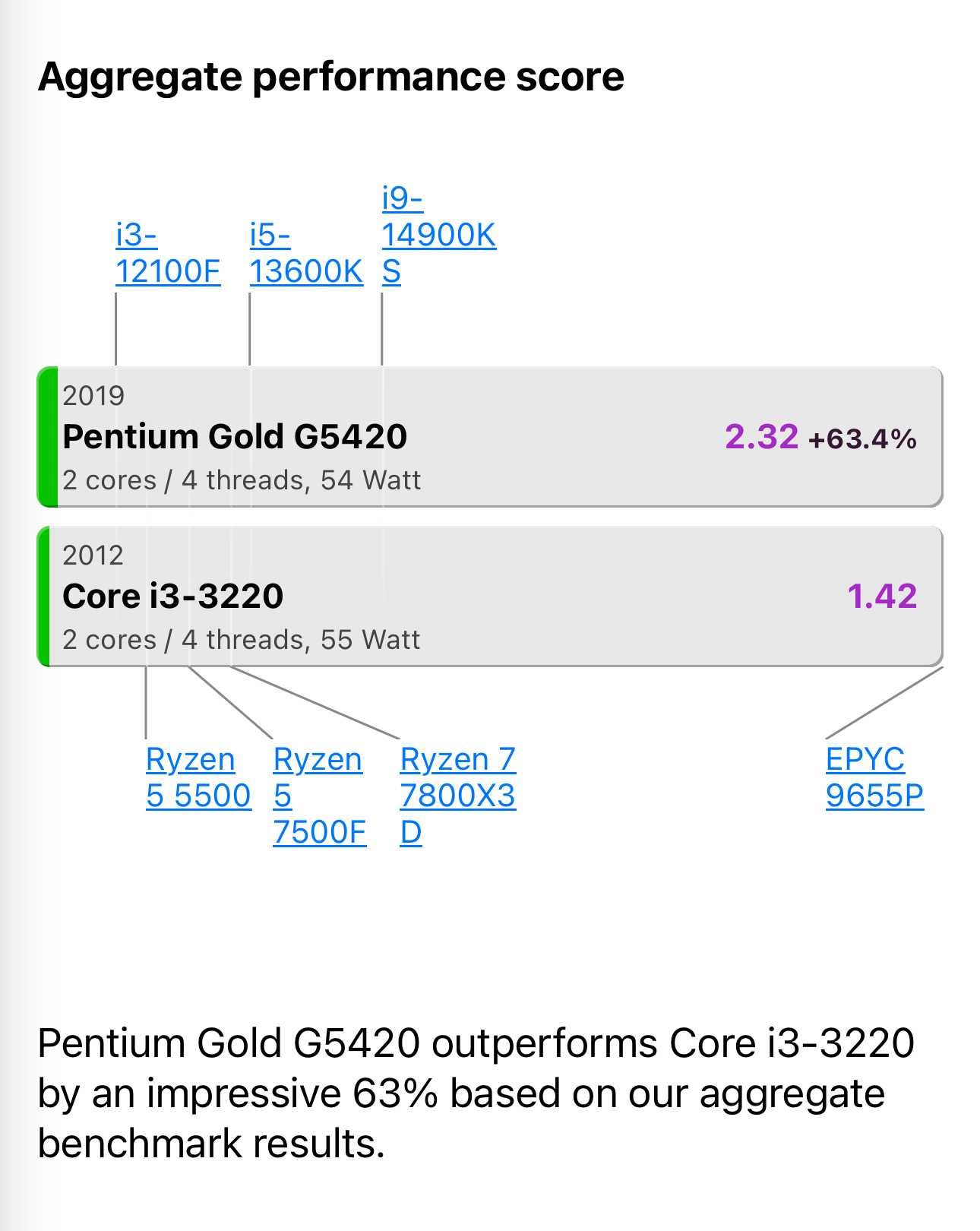This screenshot has width=980, height=1231.
Task: Click the Pentium Gold G5420 name
Action: pos(235,436)
